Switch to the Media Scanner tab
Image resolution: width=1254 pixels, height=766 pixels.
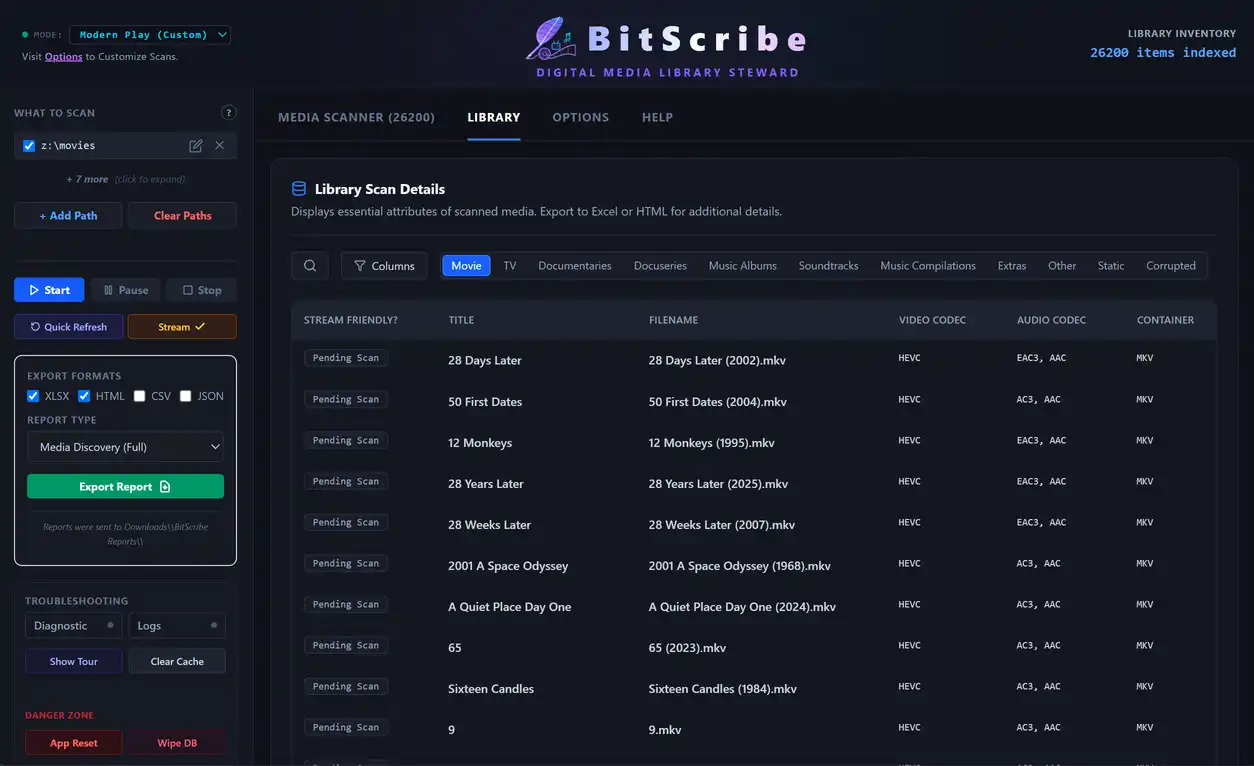356,117
